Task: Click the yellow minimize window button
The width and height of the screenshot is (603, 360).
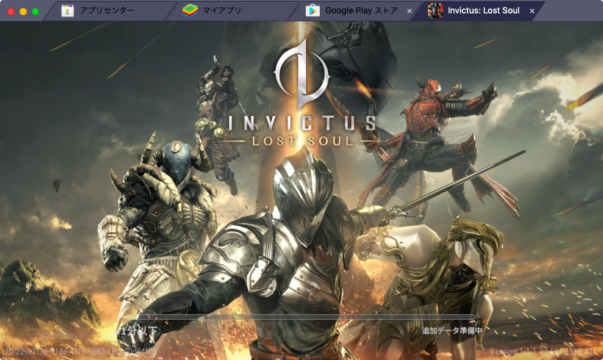Action: [x=23, y=12]
